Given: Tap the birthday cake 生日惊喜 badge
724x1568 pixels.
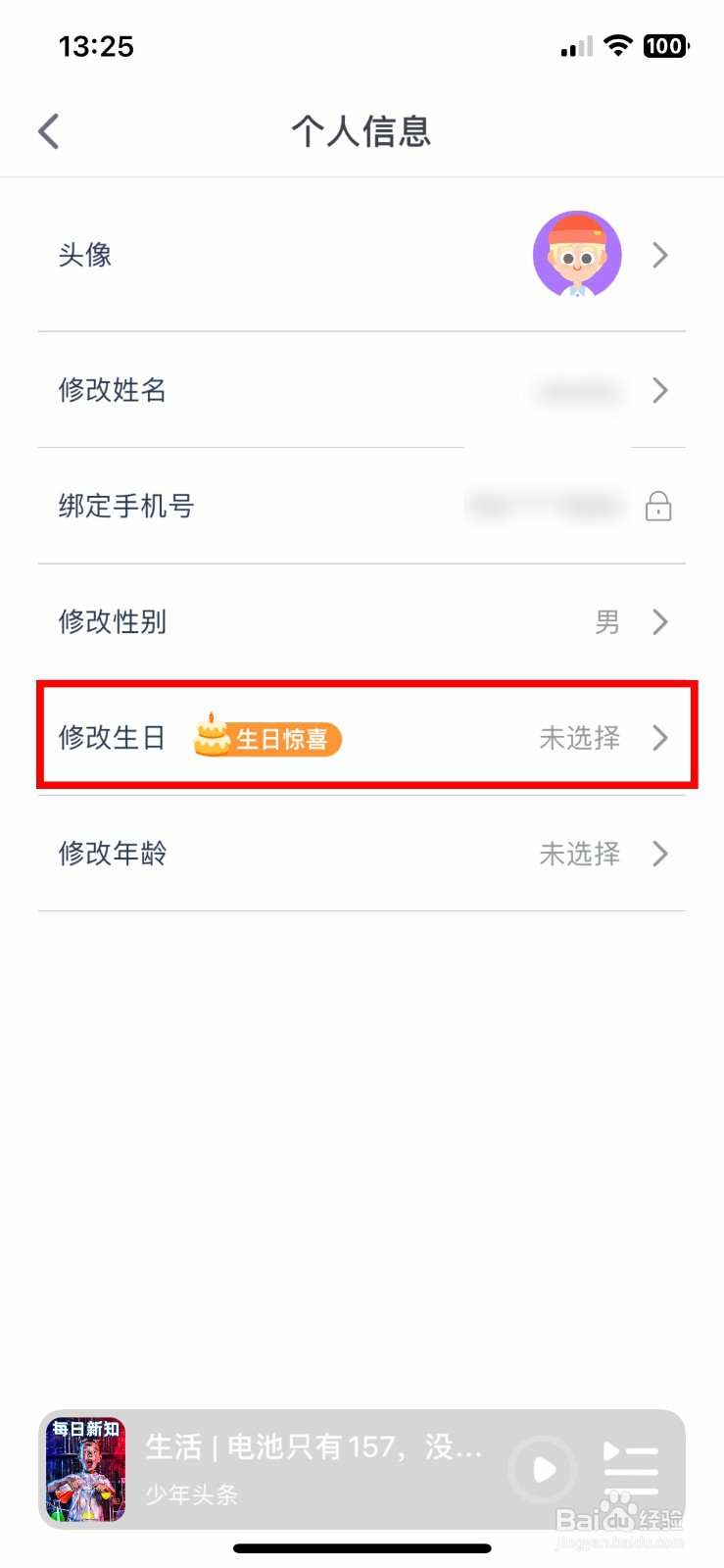Looking at the screenshot, I should (x=267, y=737).
